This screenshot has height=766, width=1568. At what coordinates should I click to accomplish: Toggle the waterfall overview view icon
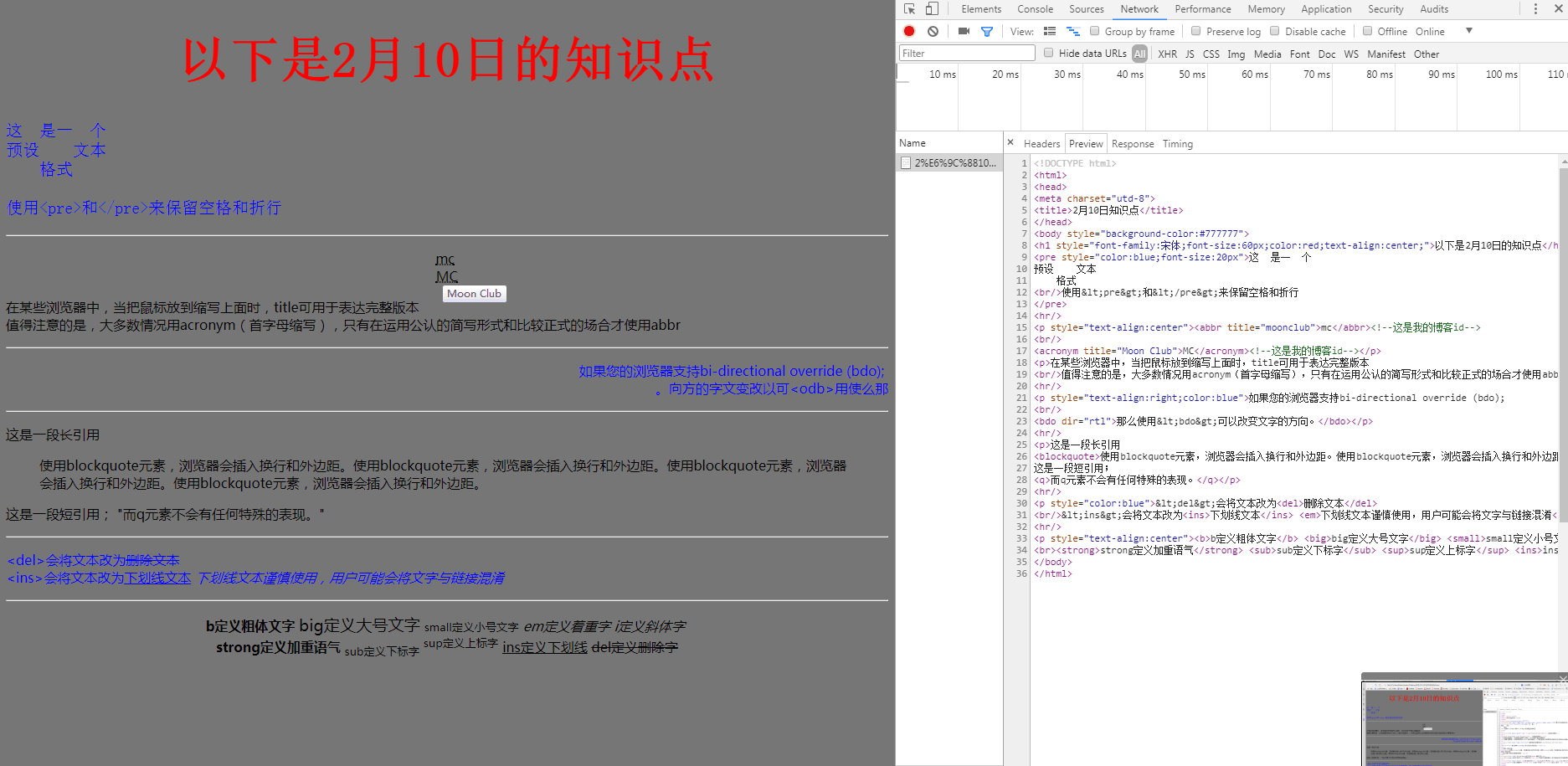click(1073, 31)
